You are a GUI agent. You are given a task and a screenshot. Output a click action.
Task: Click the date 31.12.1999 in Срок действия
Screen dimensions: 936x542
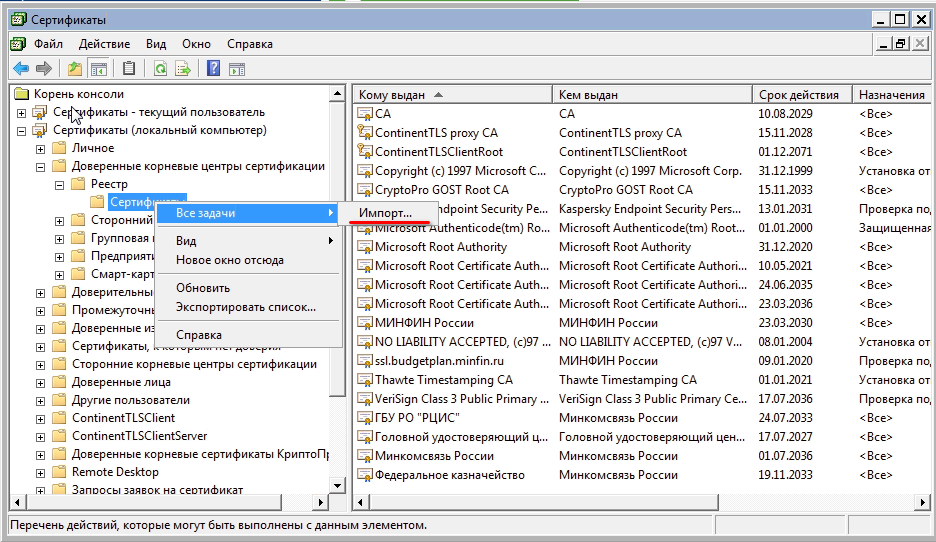(785, 171)
